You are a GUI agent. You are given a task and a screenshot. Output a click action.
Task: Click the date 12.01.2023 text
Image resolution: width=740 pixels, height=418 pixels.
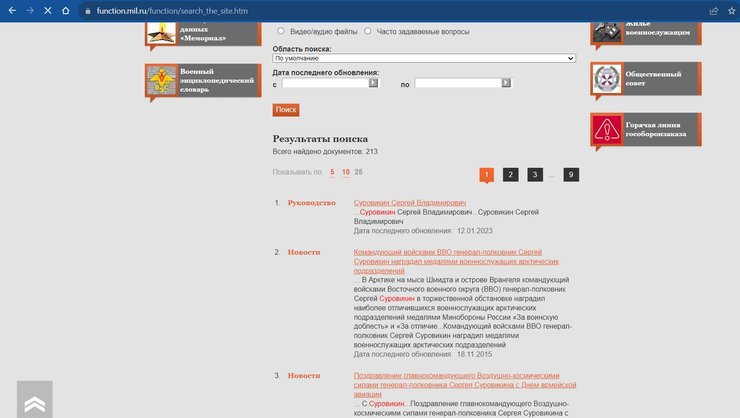click(474, 231)
